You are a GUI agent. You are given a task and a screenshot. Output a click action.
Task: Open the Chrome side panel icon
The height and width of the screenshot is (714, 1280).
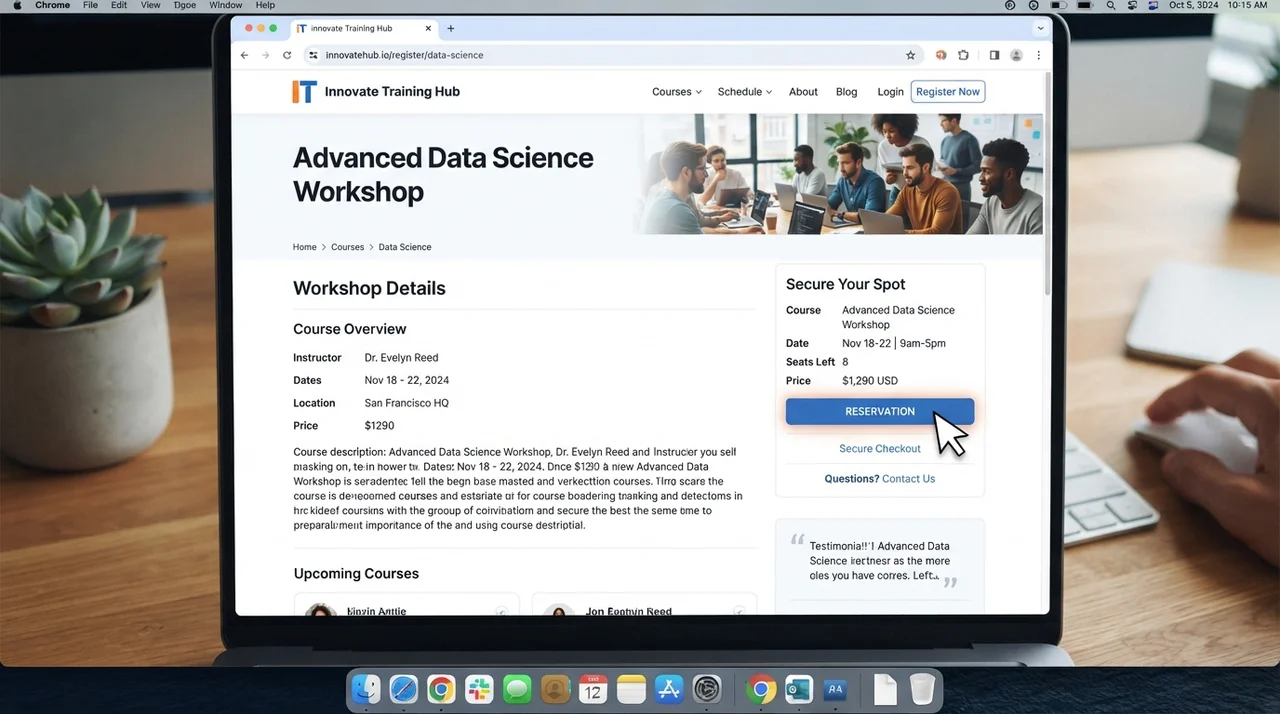994,55
